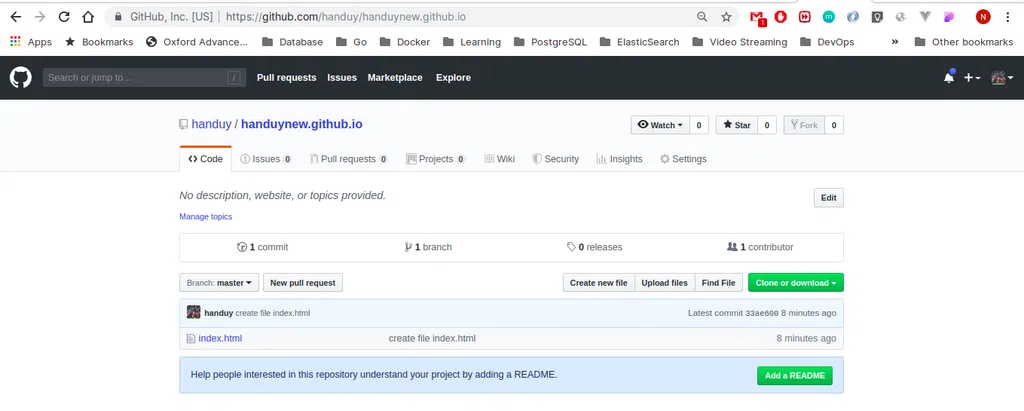The width and height of the screenshot is (1024, 411).
Task: View the 1 branch list
Action: (428, 247)
